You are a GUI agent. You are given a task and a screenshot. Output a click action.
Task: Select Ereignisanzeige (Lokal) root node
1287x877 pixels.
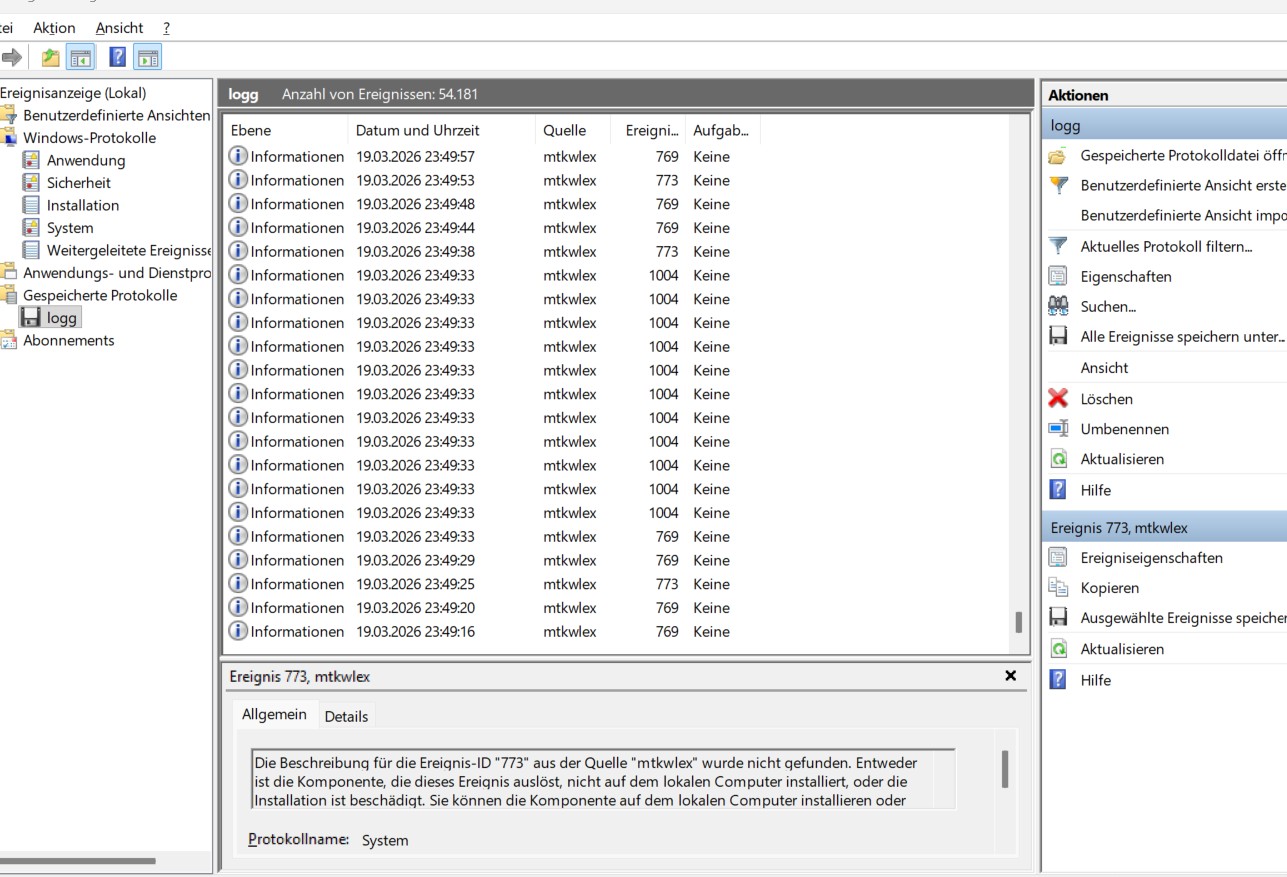(x=73, y=93)
